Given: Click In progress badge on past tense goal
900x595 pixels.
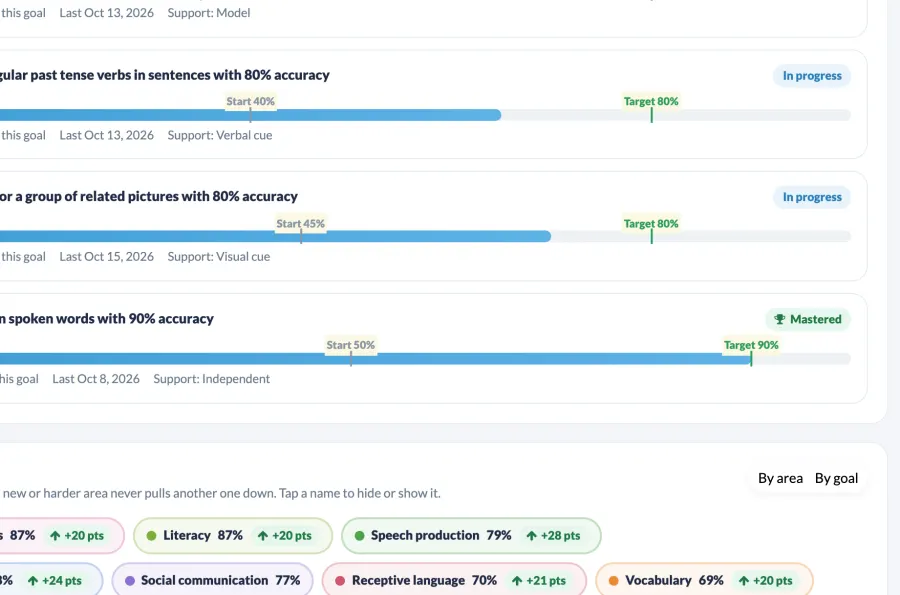Looking at the screenshot, I should (812, 76).
